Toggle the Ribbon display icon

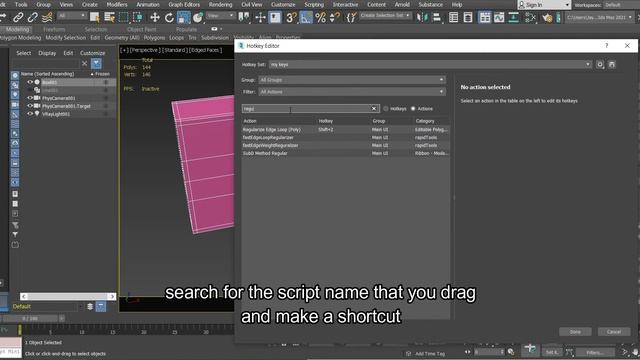484,17
